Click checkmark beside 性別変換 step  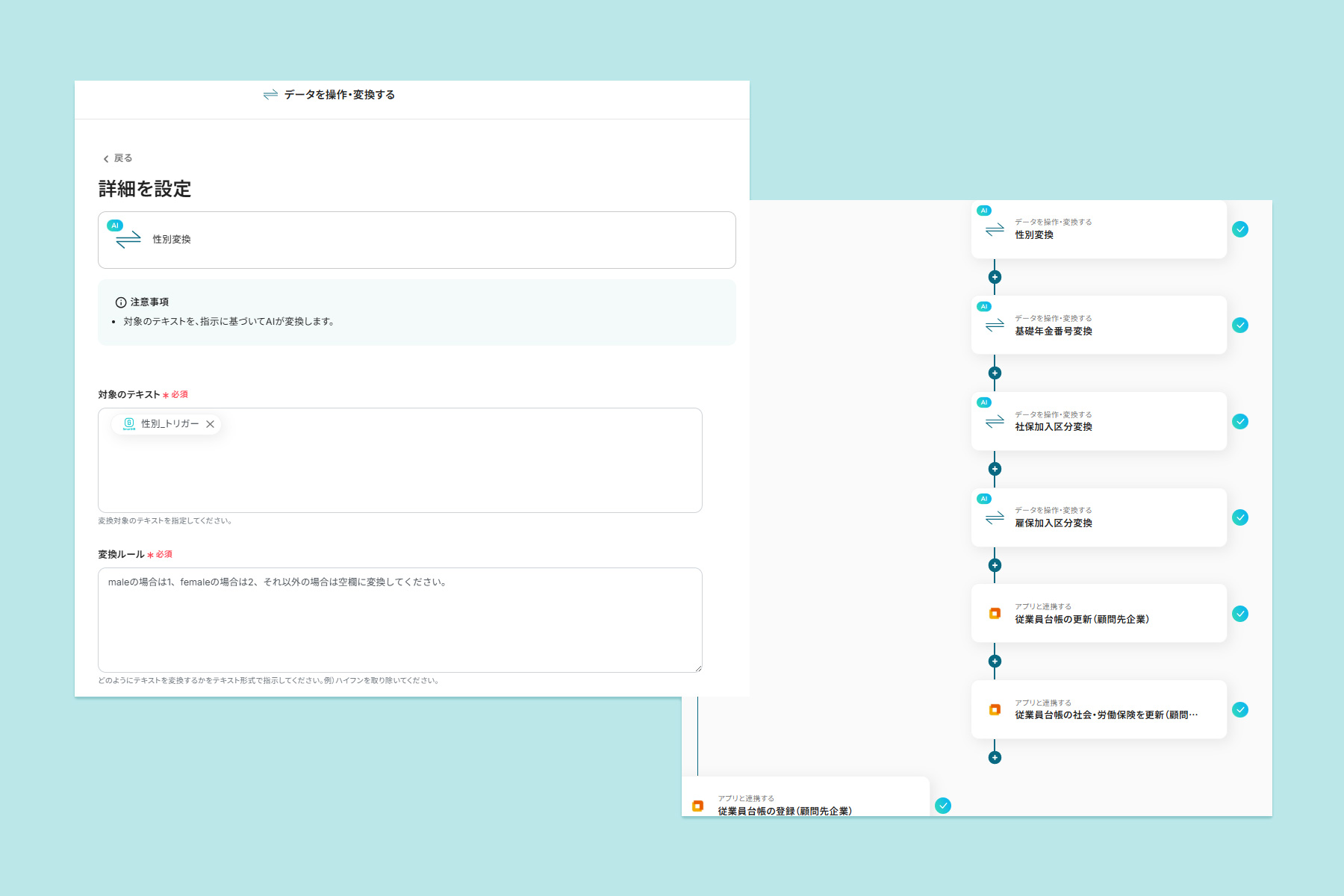pyautogui.click(x=1240, y=229)
